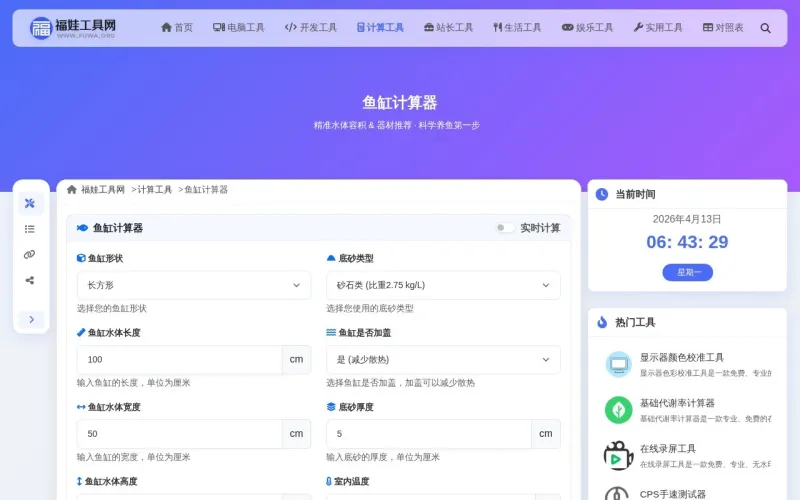Image resolution: width=800 pixels, height=500 pixels.
Task: Open the 在线录屏工具 link
Action: [668, 448]
